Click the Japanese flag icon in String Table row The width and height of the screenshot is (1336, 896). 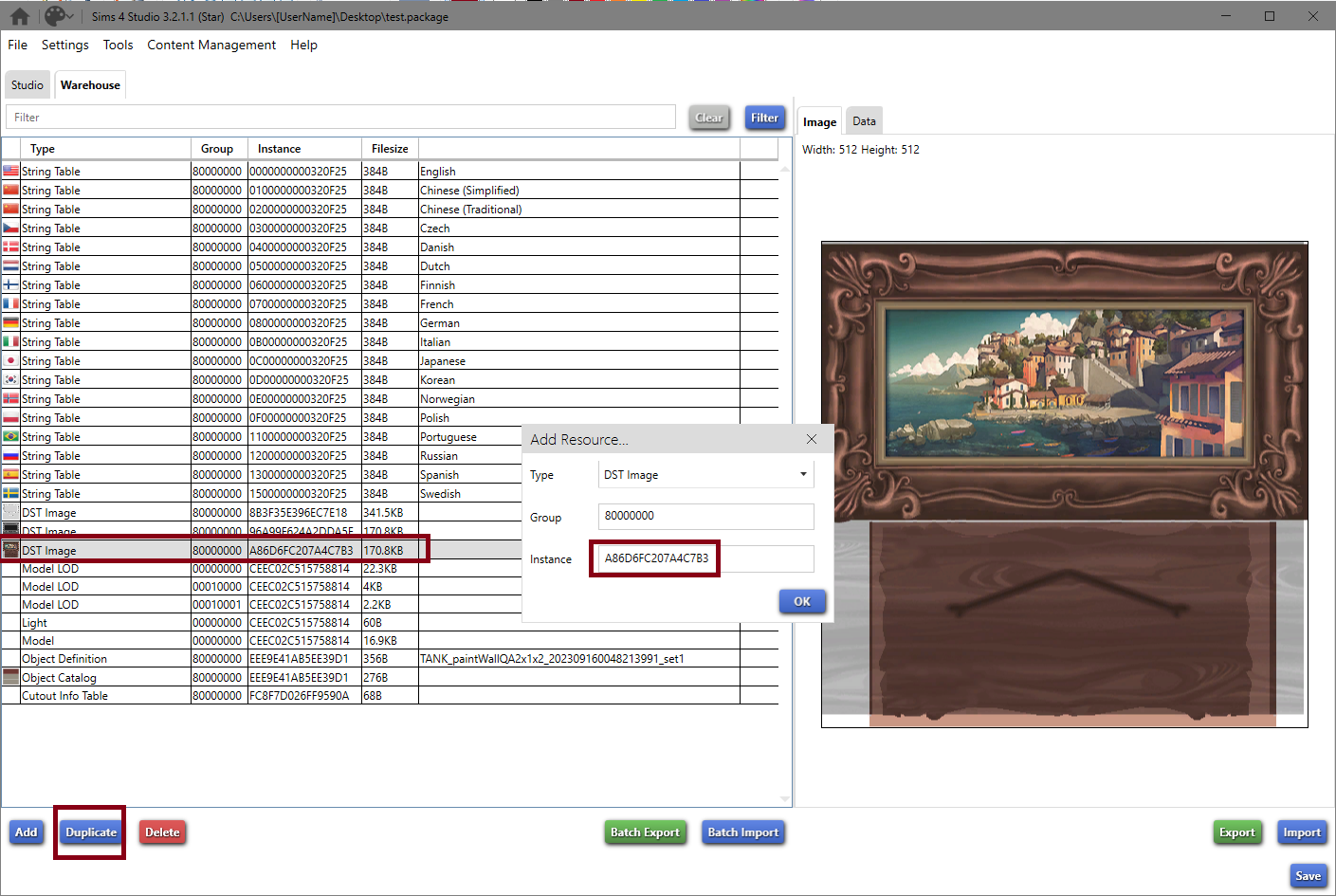pyautogui.click(x=10, y=361)
